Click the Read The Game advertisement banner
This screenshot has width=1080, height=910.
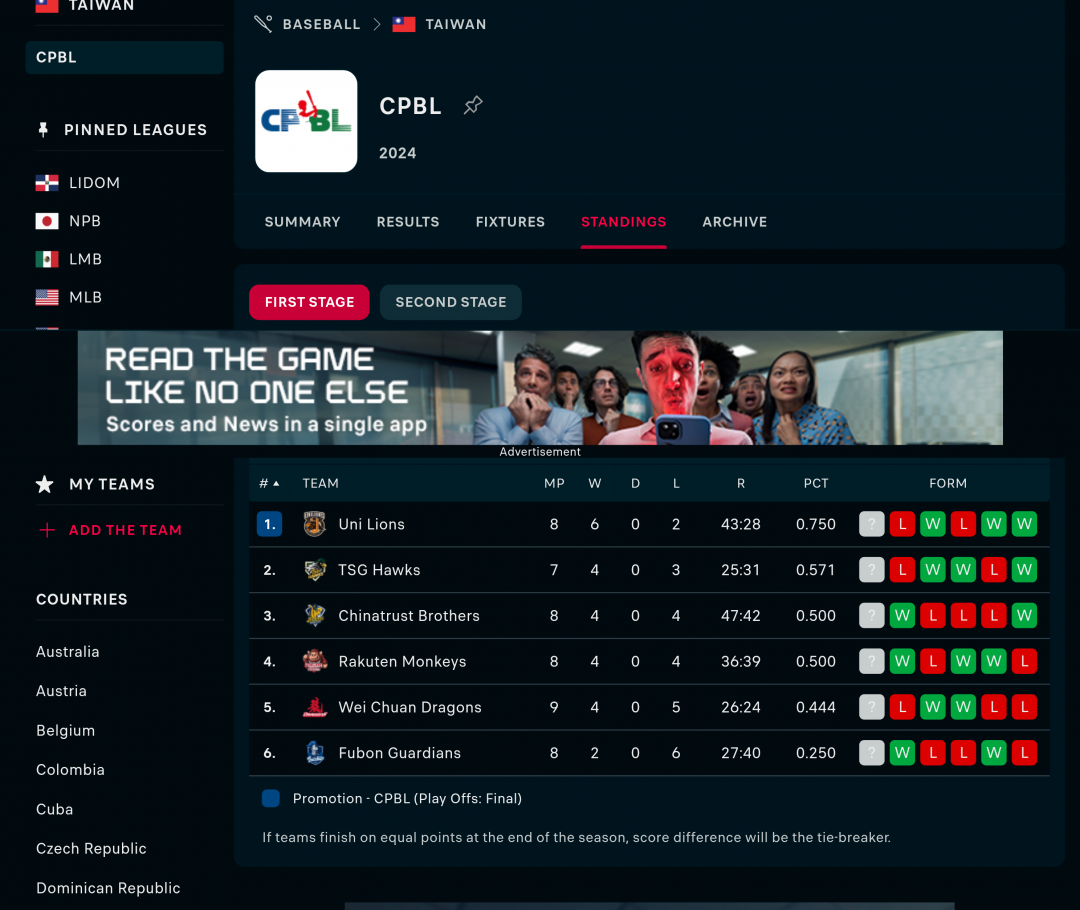(540, 388)
